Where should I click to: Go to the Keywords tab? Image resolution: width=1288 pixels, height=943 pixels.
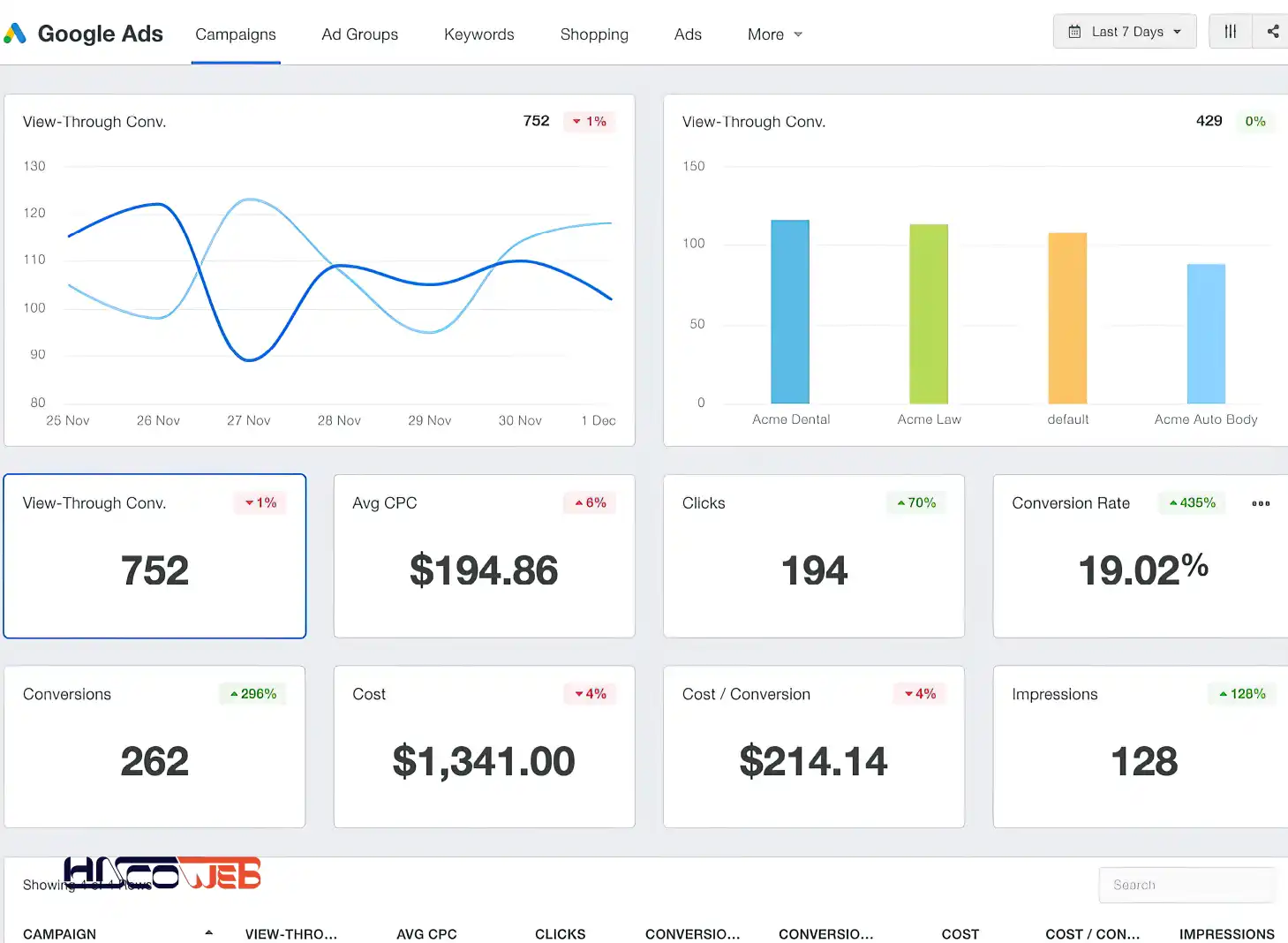tap(479, 34)
